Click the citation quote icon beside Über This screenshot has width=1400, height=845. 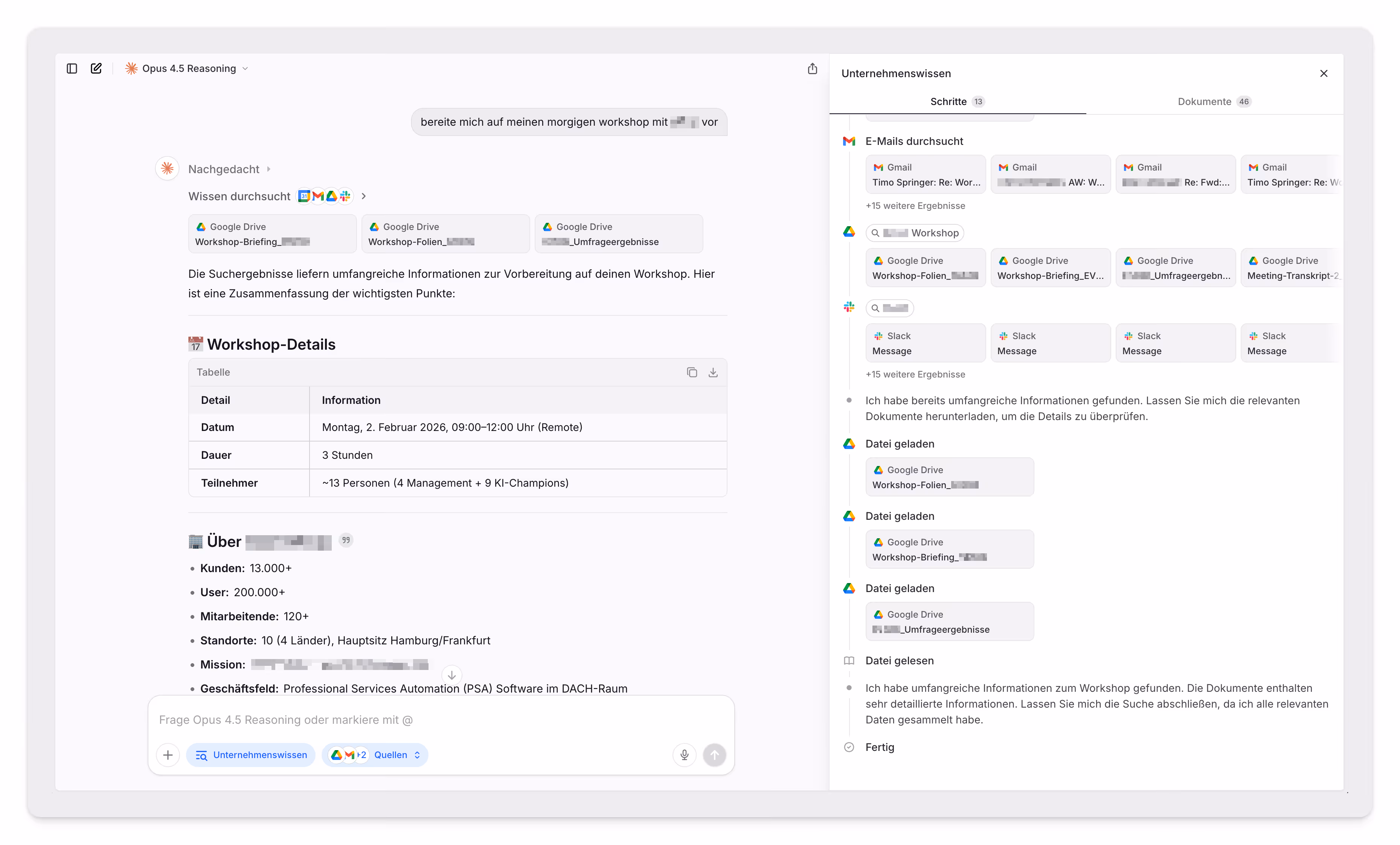[345, 540]
